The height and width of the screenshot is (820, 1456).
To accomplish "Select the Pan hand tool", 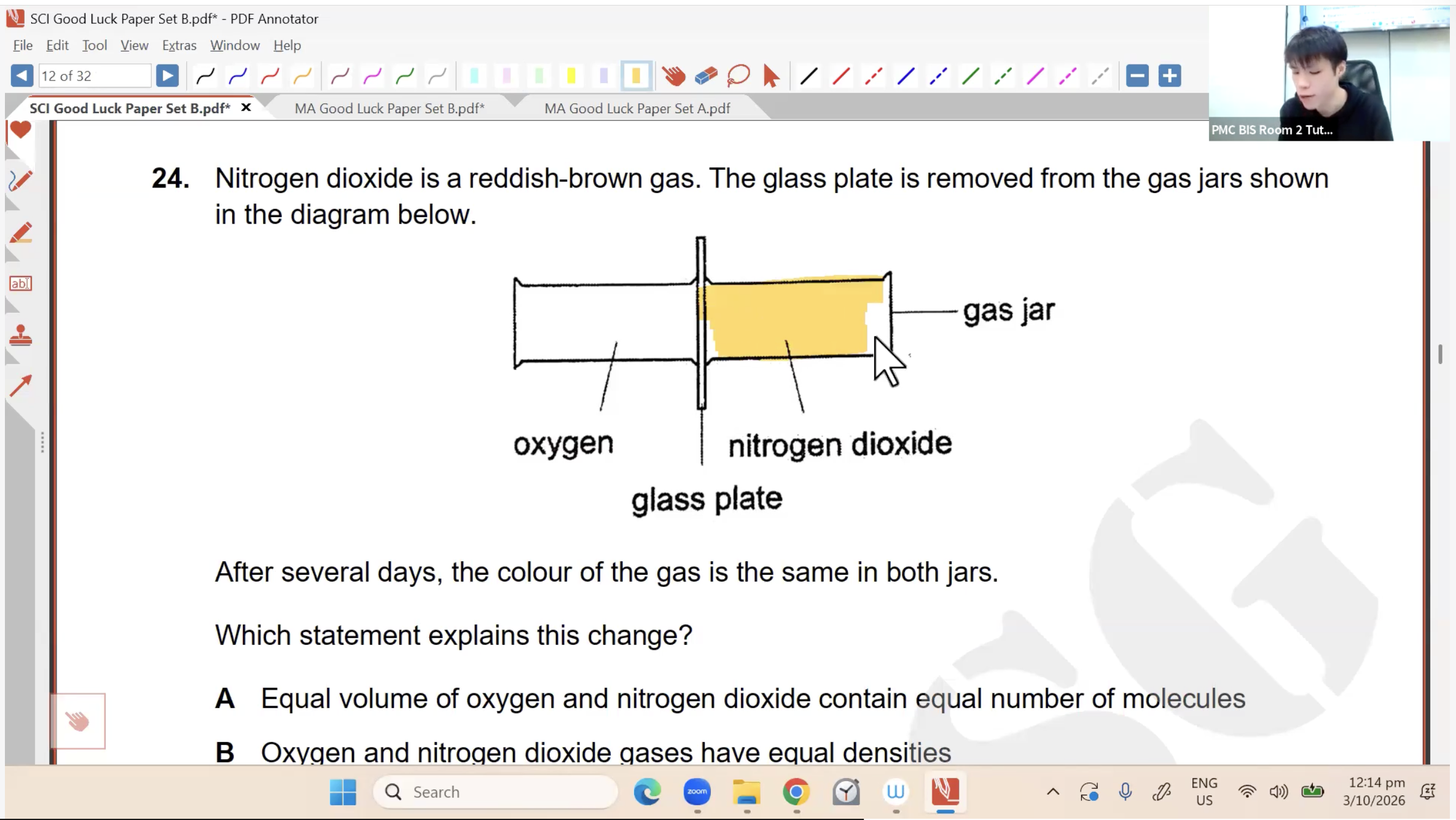I will 674,76.
